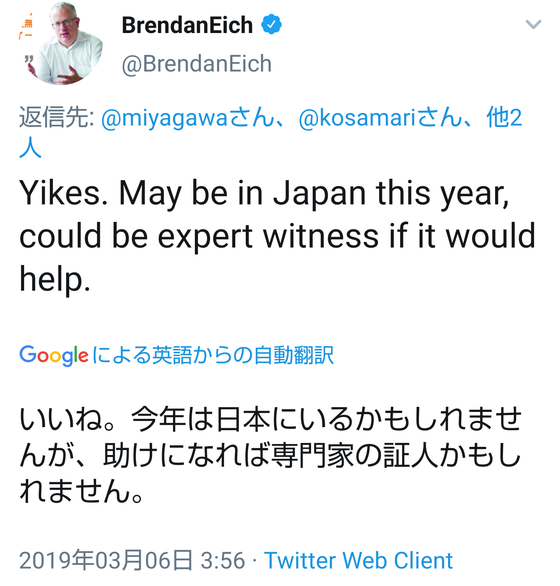Viewport: 560px width, 586px height.
Task: Click the 'Yikes. May be in Japan' line
Action: [264, 194]
